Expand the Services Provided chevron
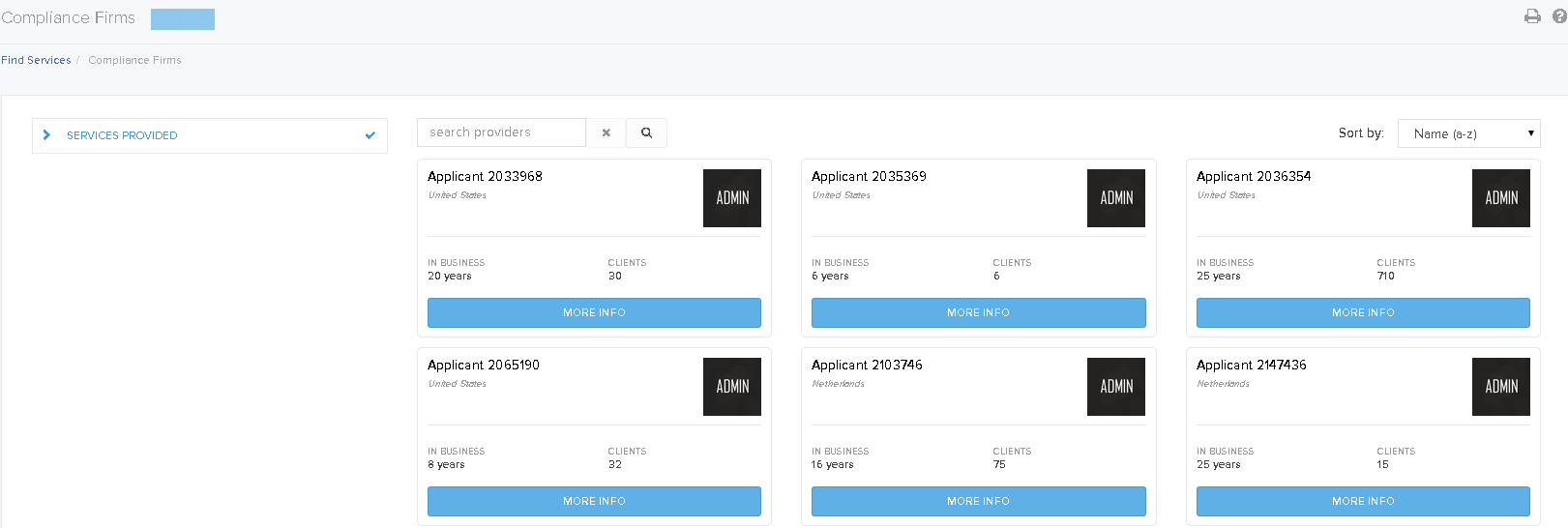The width and height of the screenshot is (1568, 528). 46,135
